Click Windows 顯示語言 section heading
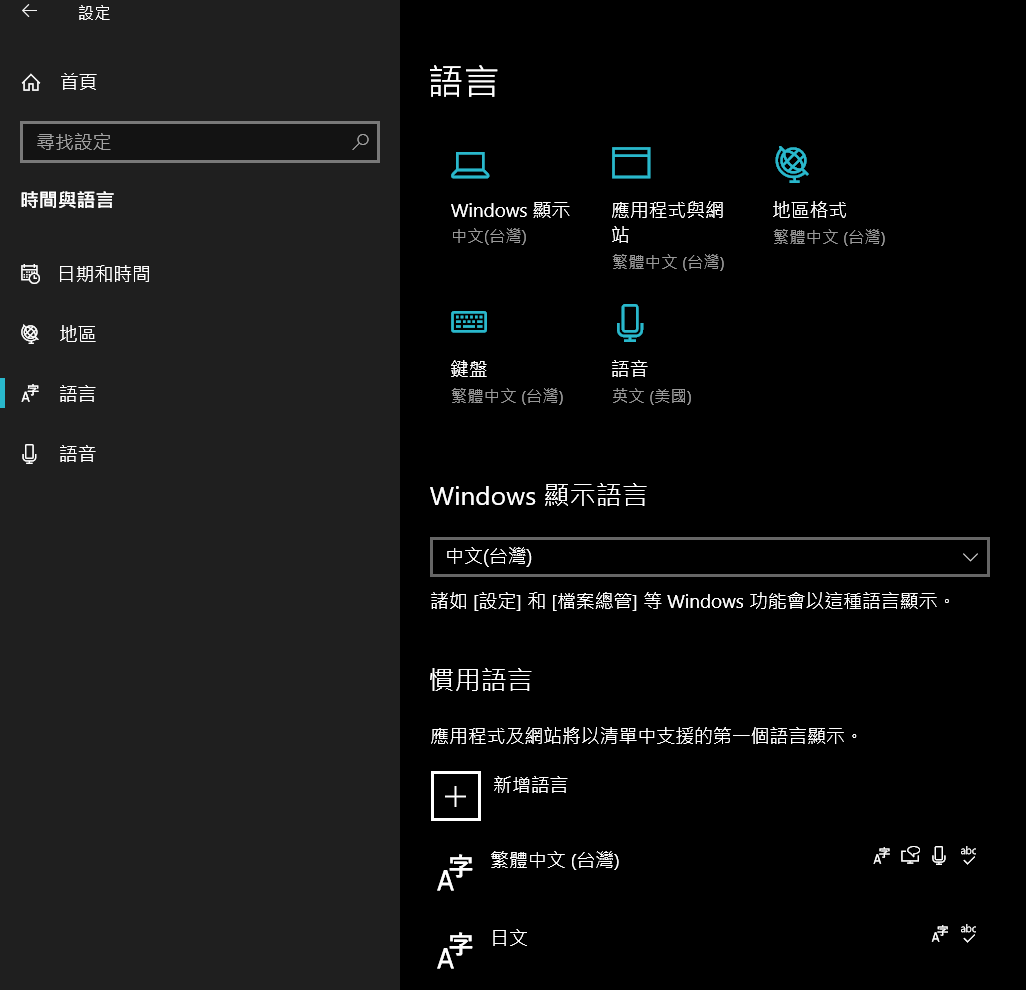The width and height of the screenshot is (1026, 990). [539, 495]
